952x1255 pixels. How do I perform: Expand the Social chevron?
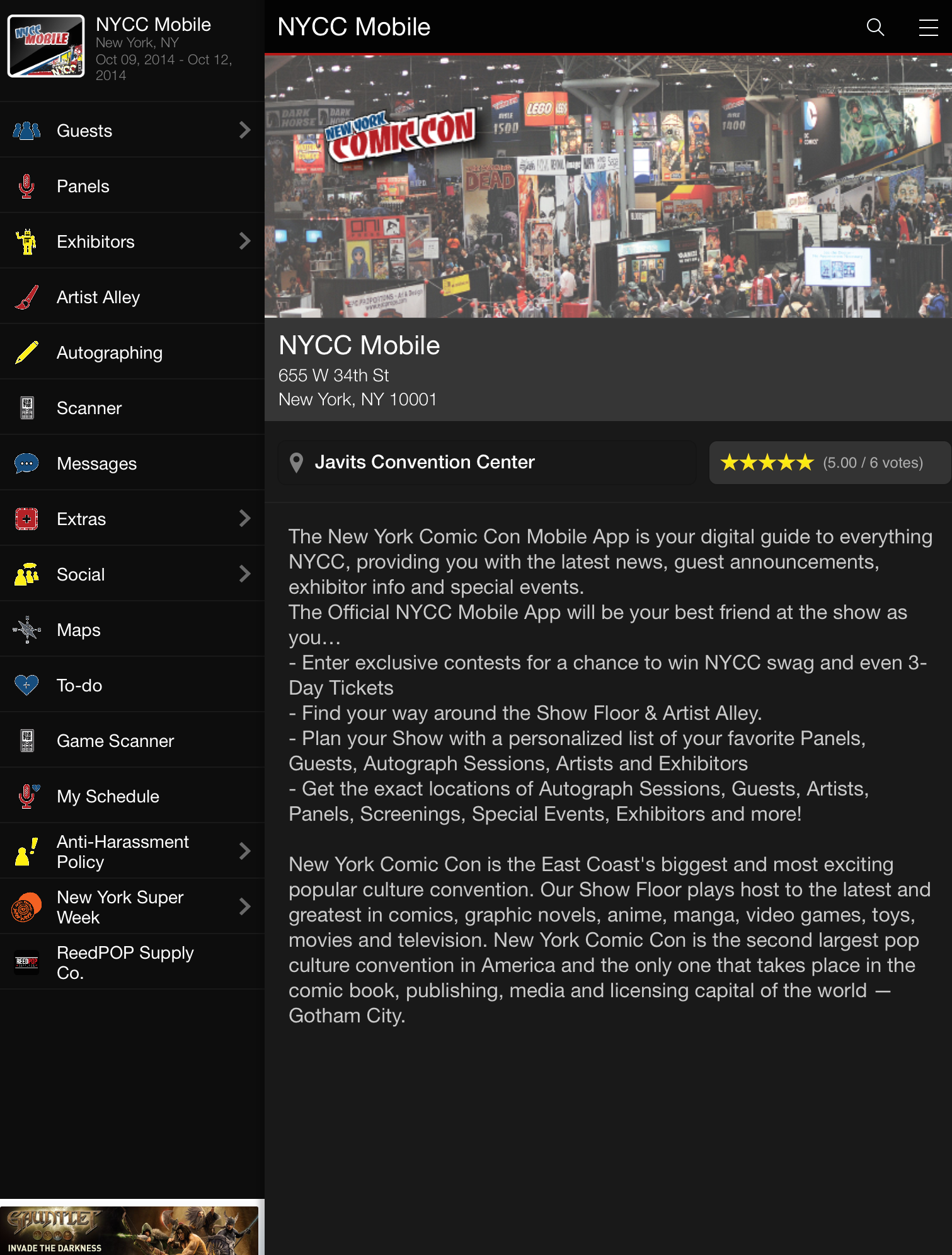pyautogui.click(x=245, y=574)
